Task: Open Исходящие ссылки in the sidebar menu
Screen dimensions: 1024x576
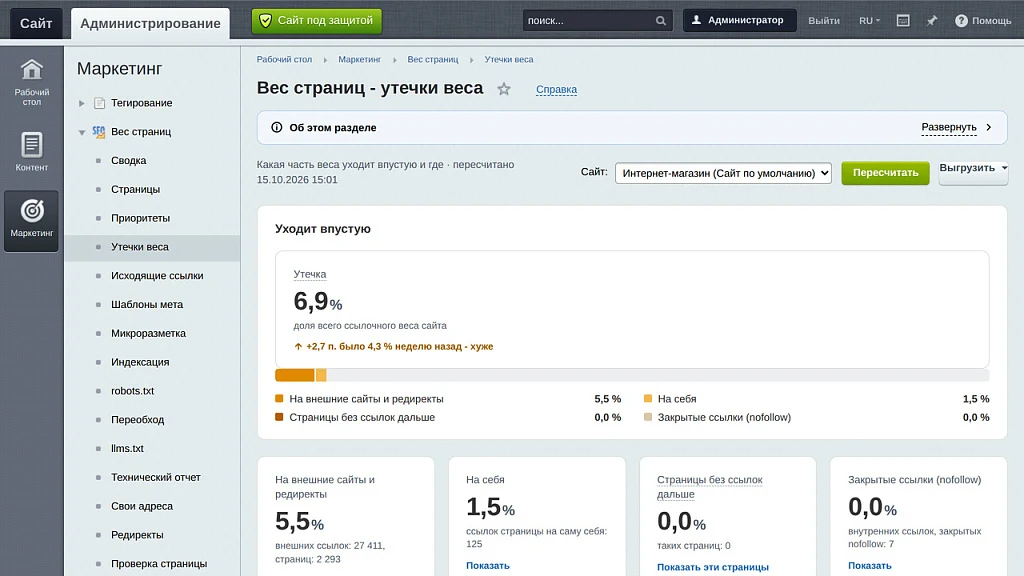Action: 157,276
